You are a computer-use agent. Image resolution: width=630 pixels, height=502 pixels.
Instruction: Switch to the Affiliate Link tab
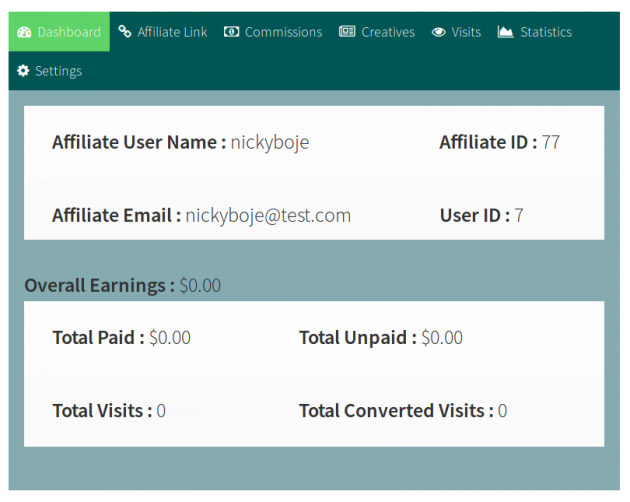click(163, 32)
